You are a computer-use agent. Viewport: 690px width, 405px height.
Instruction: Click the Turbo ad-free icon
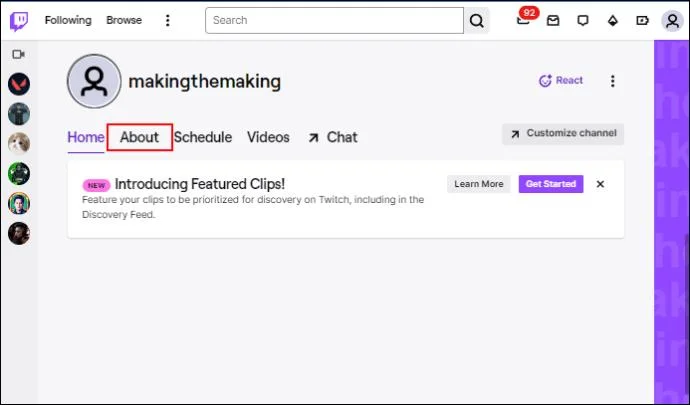tap(642, 20)
